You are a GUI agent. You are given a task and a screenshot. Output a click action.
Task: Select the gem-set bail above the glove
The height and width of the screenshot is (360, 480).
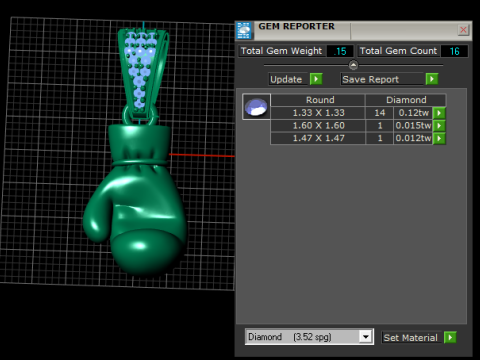(x=143, y=73)
